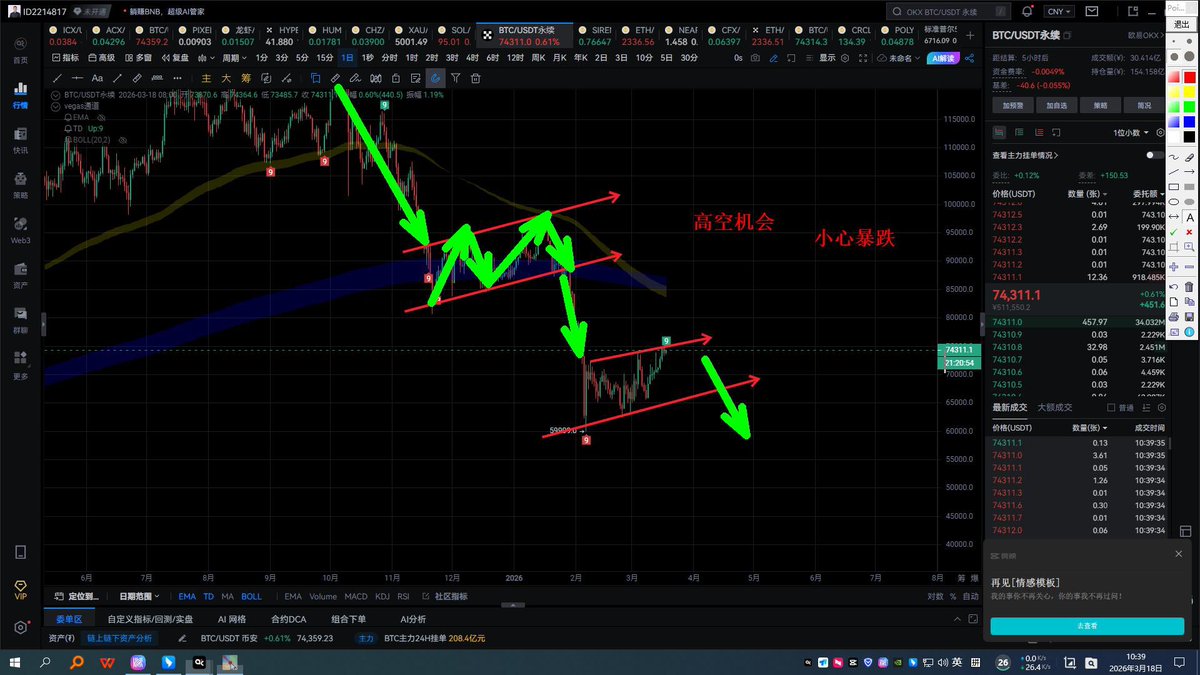Toggle the MA indicator
The height and width of the screenshot is (675, 1200).
[x=227, y=596]
